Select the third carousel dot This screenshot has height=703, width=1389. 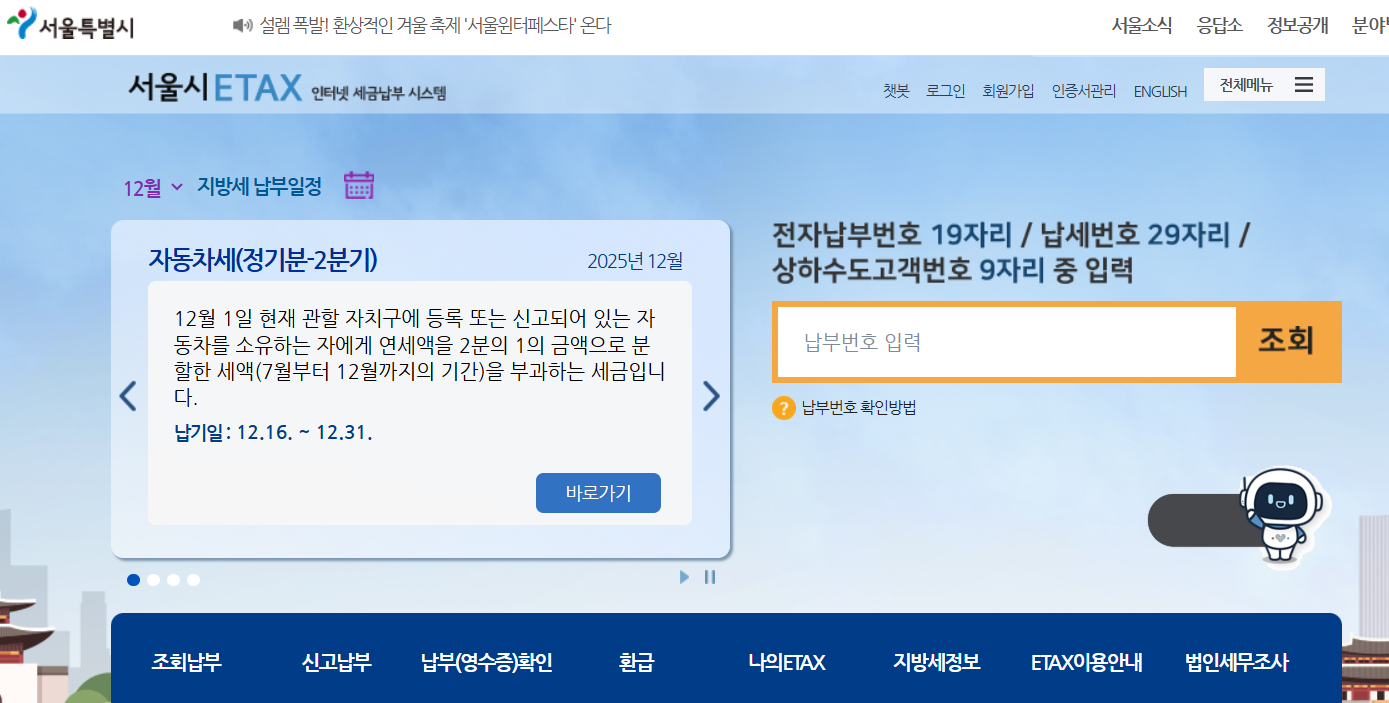point(173,580)
